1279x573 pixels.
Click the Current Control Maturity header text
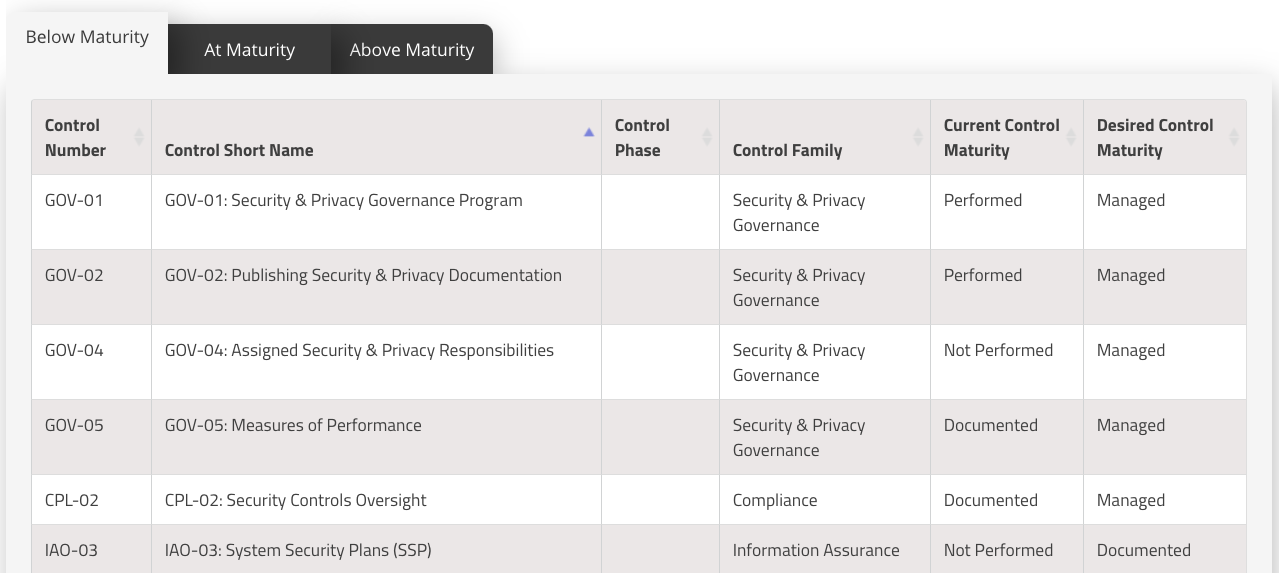coord(1001,138)
